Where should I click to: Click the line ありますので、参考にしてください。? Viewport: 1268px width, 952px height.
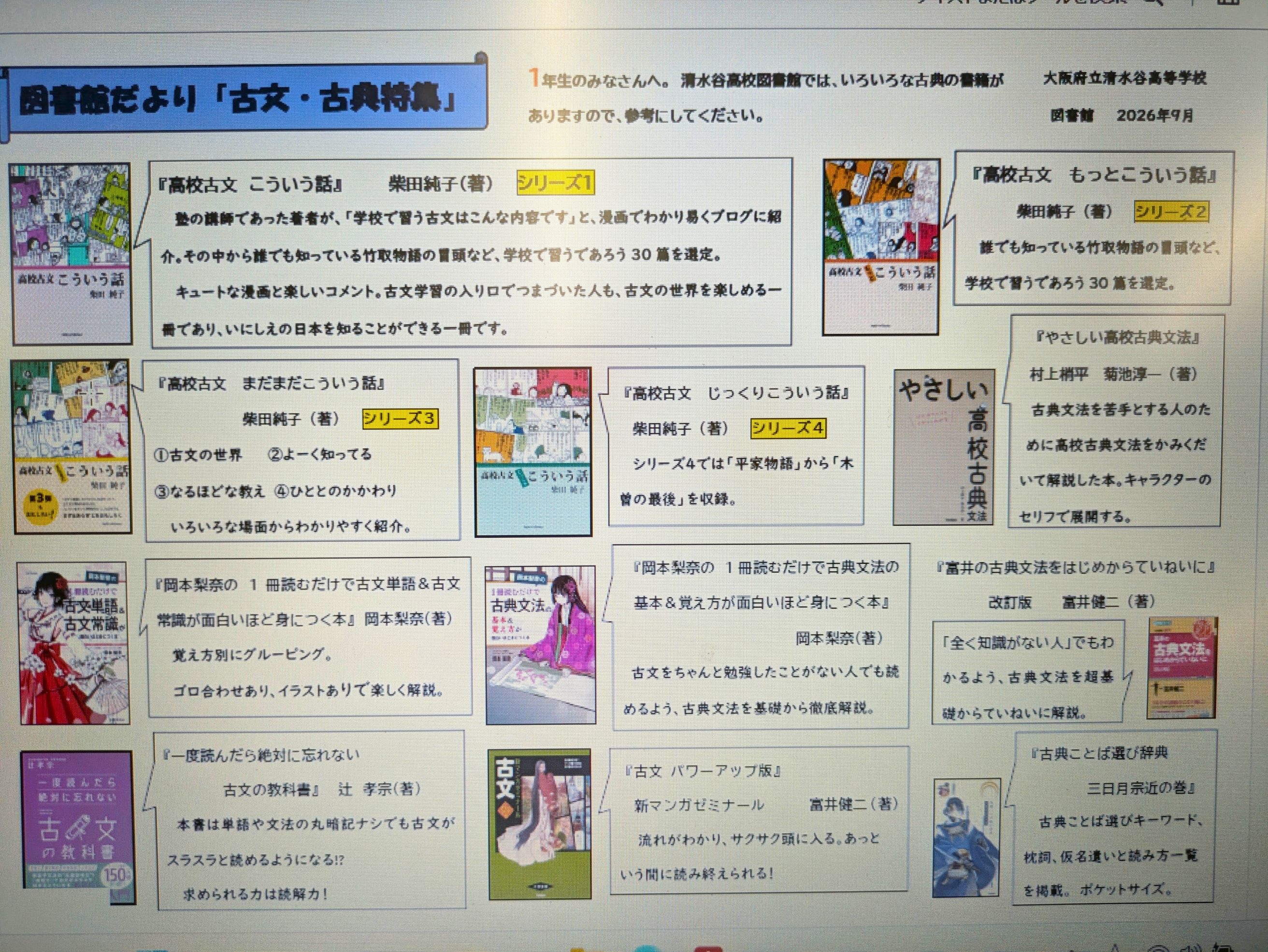646,116
